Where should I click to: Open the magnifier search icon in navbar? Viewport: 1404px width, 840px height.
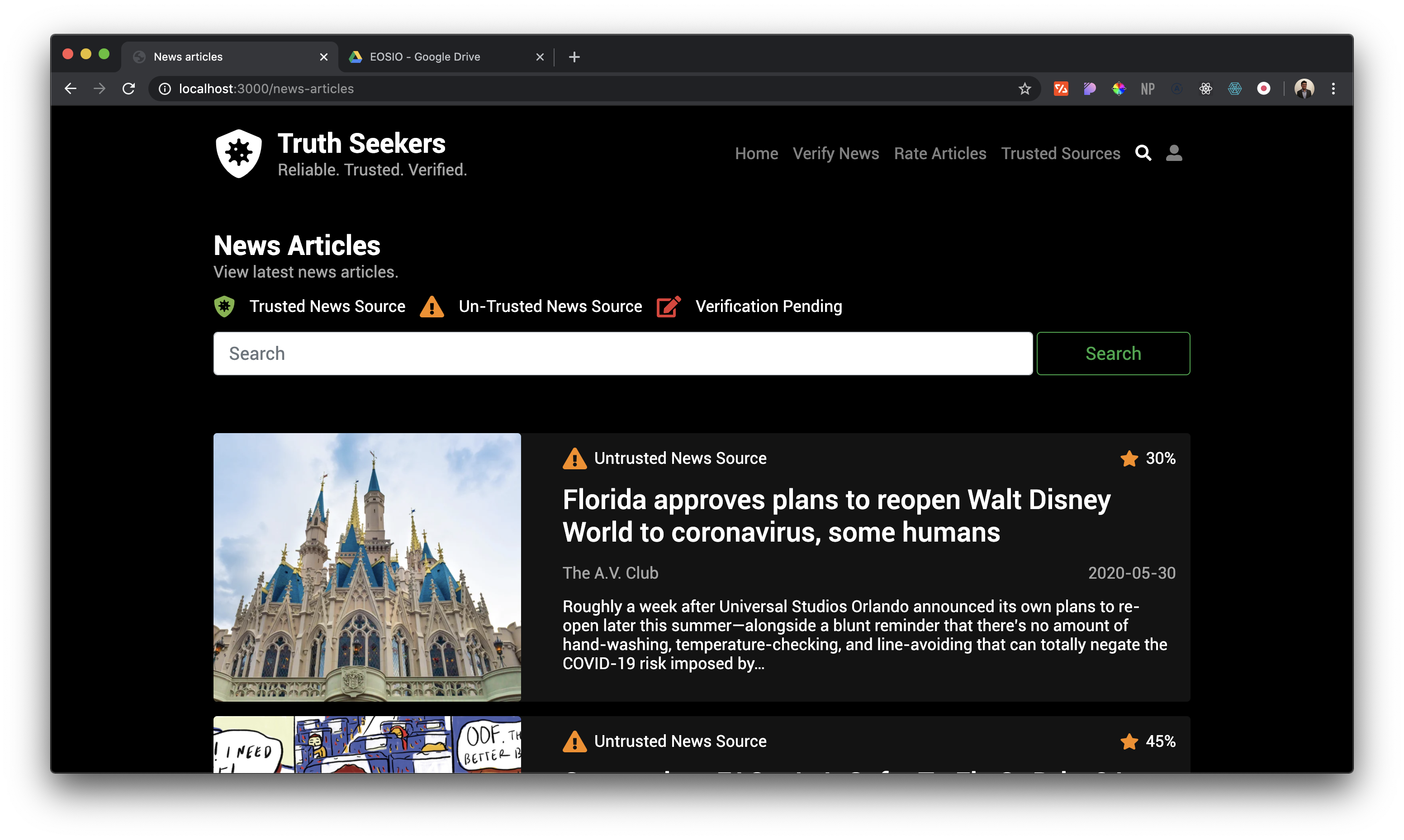pos(1143,153)
